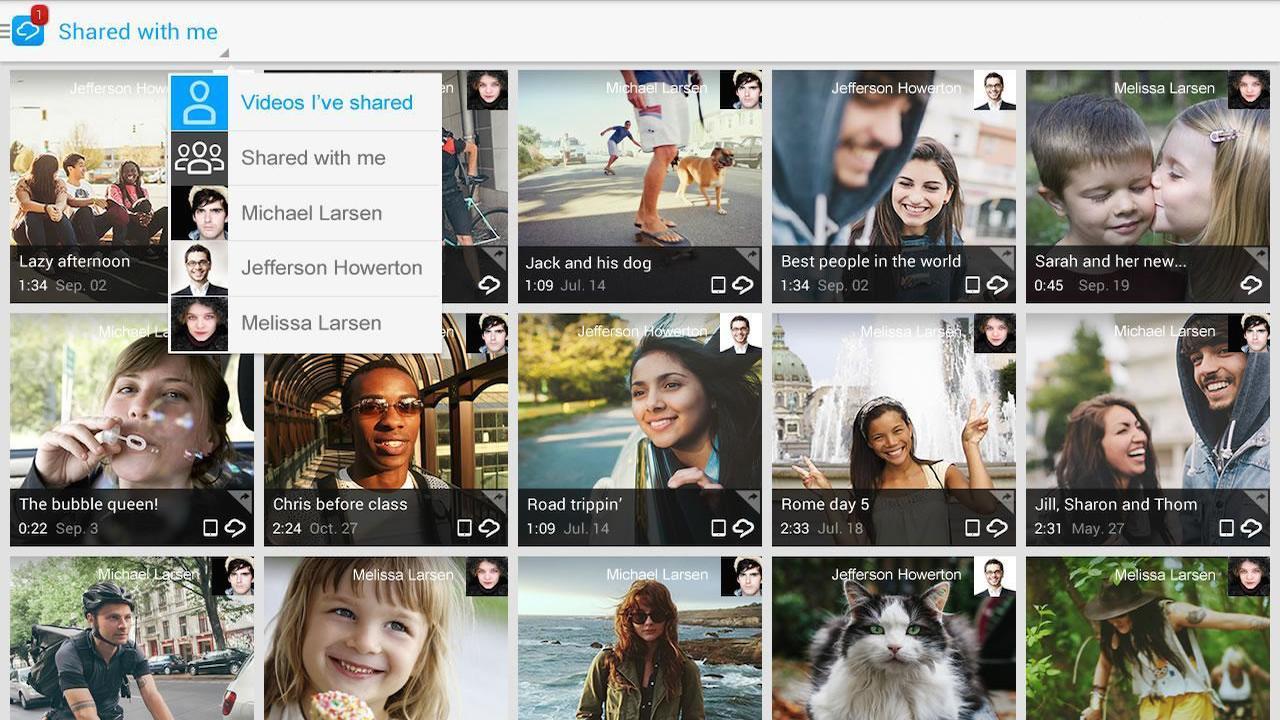
Task: Click the device icon on Best people in the world
Action: pos(972,284)
